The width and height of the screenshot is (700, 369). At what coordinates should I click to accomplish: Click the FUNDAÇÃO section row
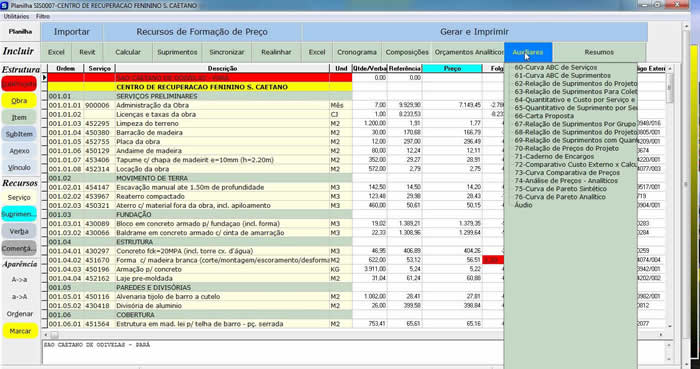coord(200,215)
